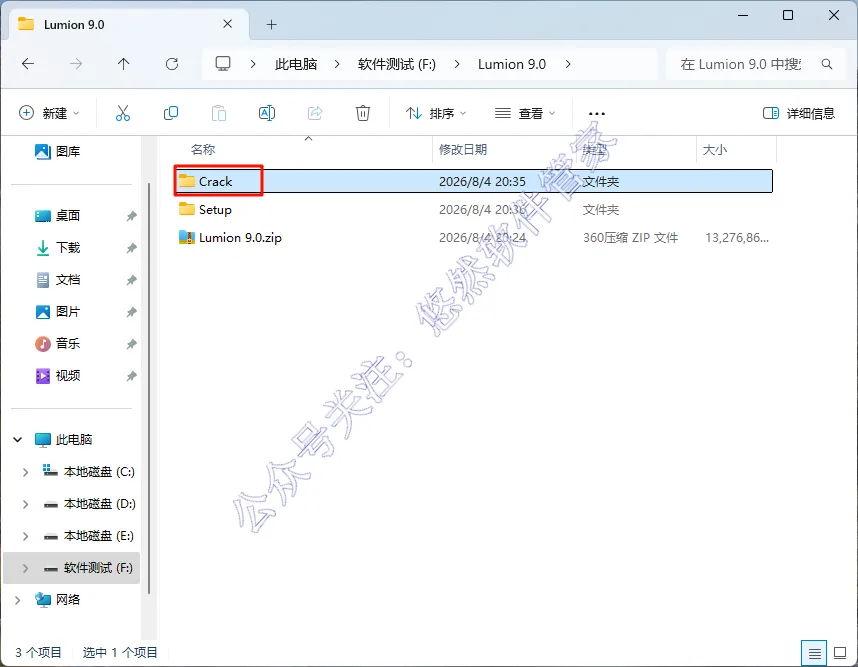The width and height of the screenshot is (858, 667).
Task: Open a new tab with plus button
Action: click(x=271, y=25)
